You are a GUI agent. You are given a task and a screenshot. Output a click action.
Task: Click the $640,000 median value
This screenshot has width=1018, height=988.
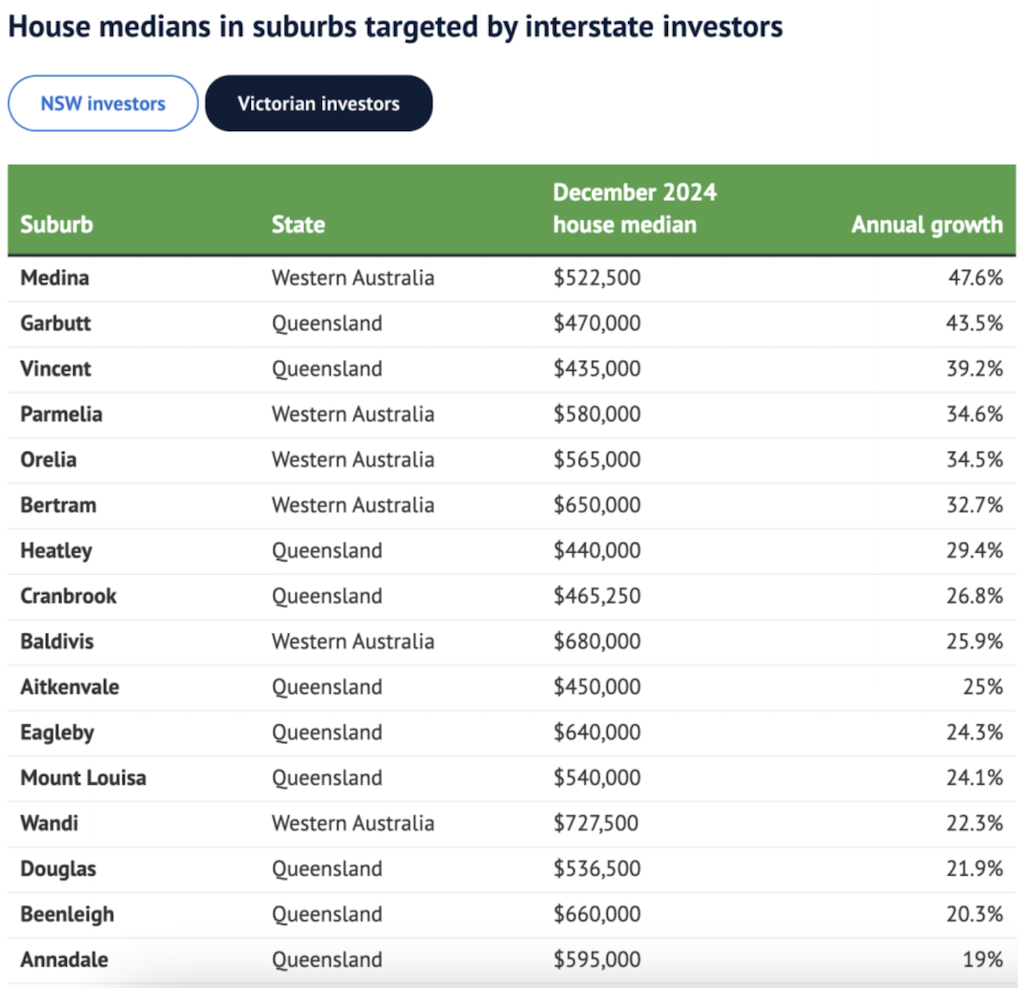[x=597, y=732]
